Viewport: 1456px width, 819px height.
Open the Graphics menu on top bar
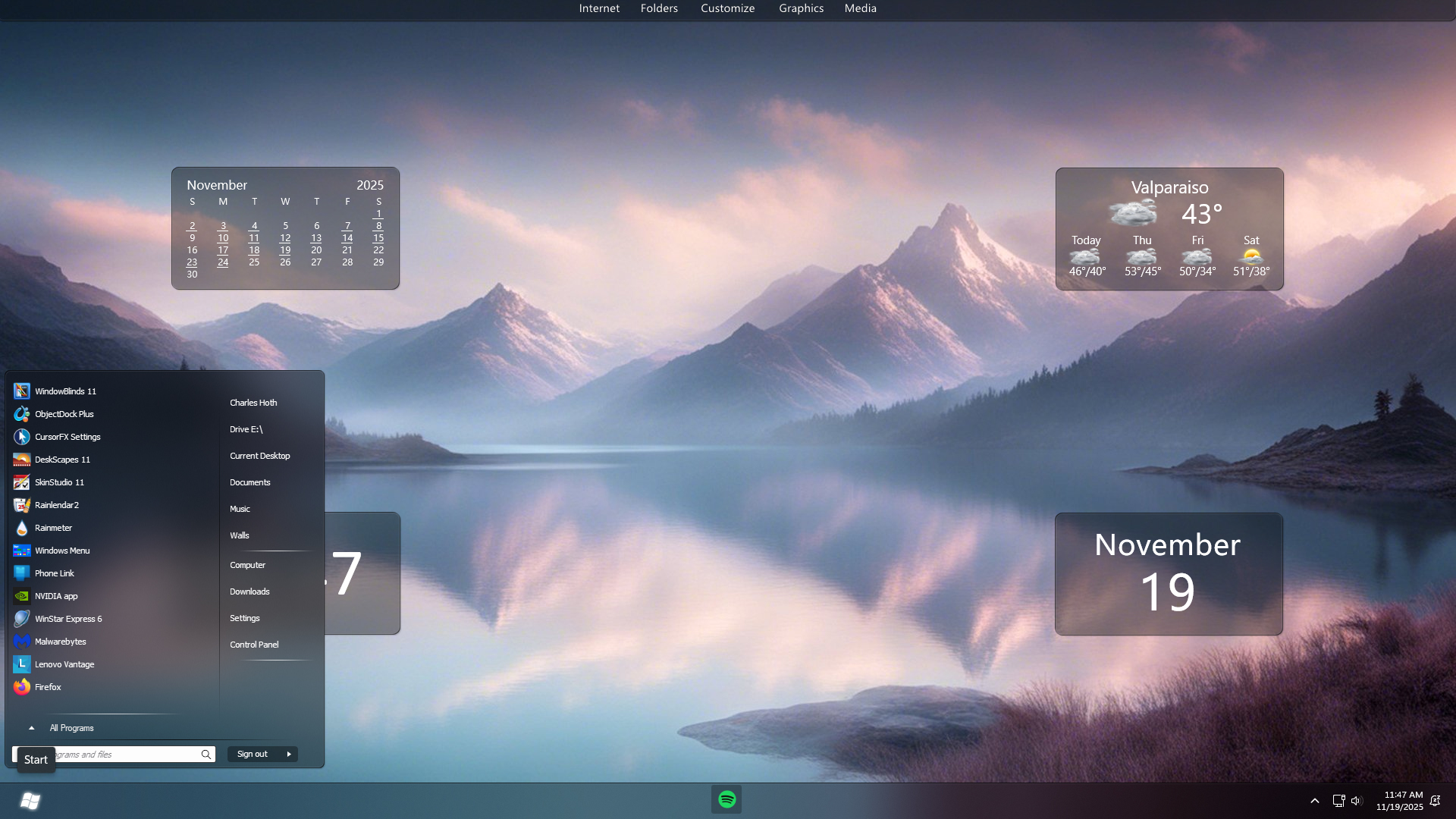click(801, 8)
